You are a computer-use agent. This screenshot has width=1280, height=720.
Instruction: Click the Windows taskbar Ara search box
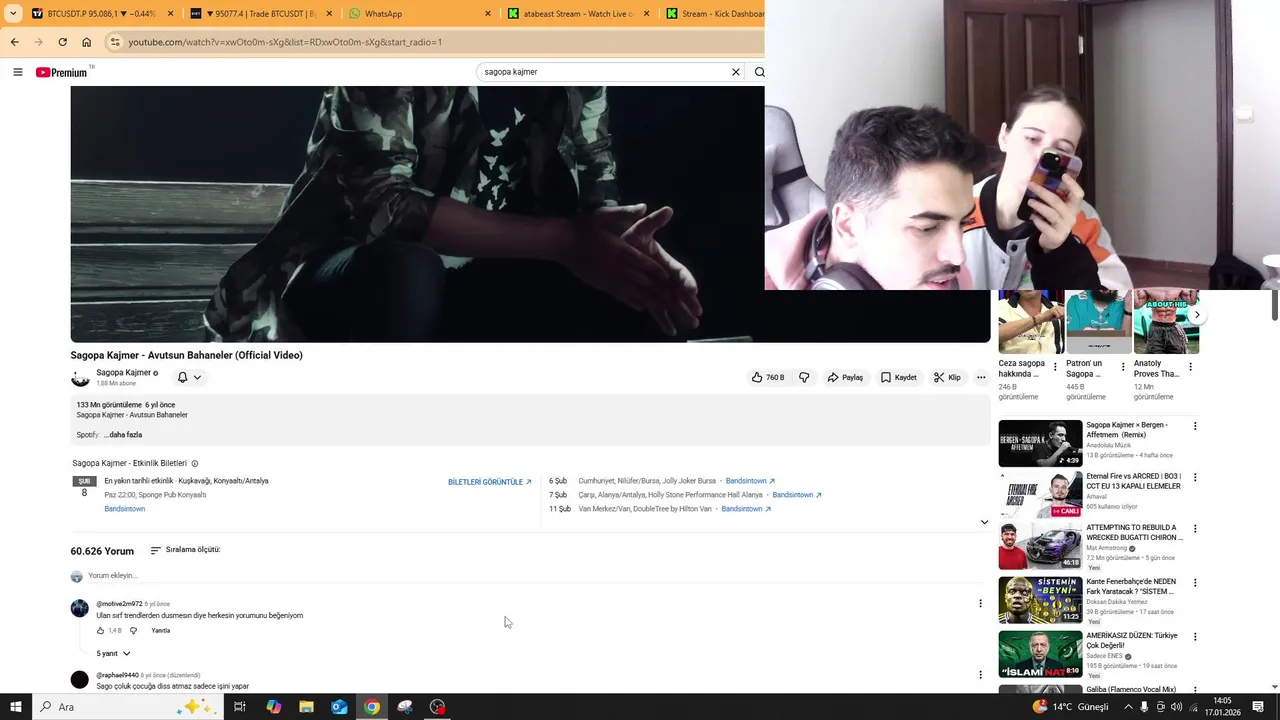tap(128, 707)
